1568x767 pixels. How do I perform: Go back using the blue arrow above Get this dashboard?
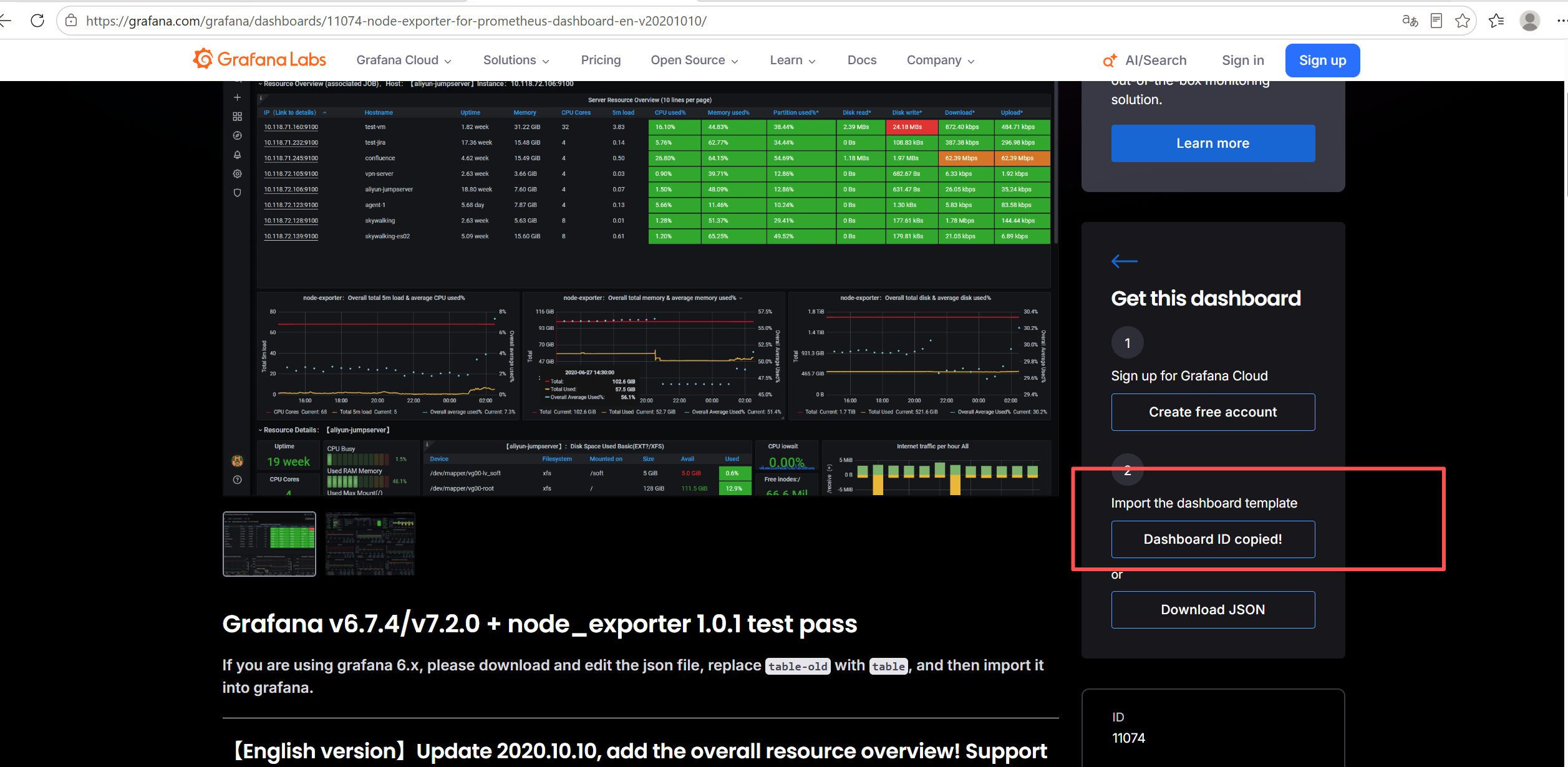point(1124,261)
